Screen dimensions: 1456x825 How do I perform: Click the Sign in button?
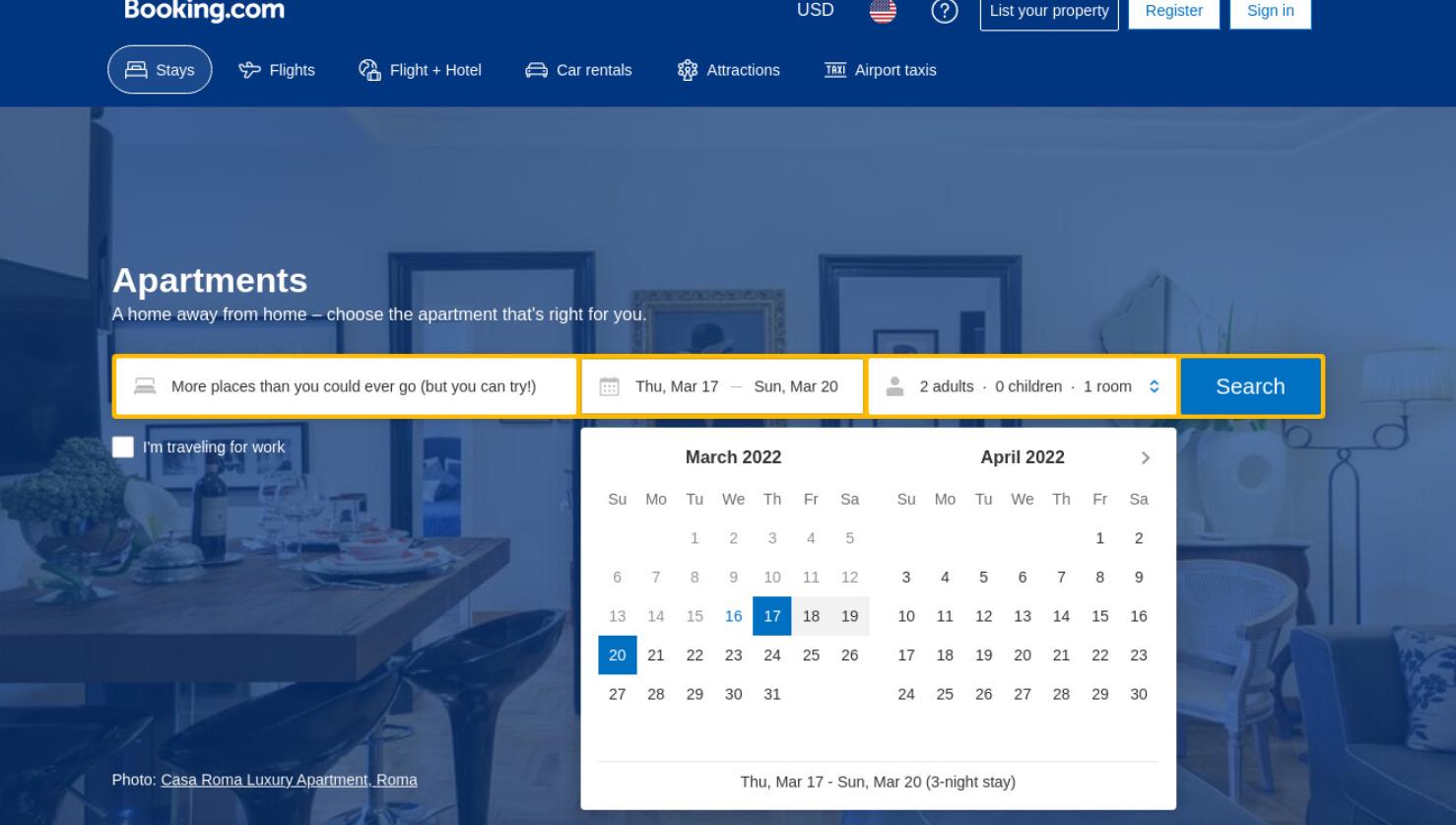point(1270,13)
